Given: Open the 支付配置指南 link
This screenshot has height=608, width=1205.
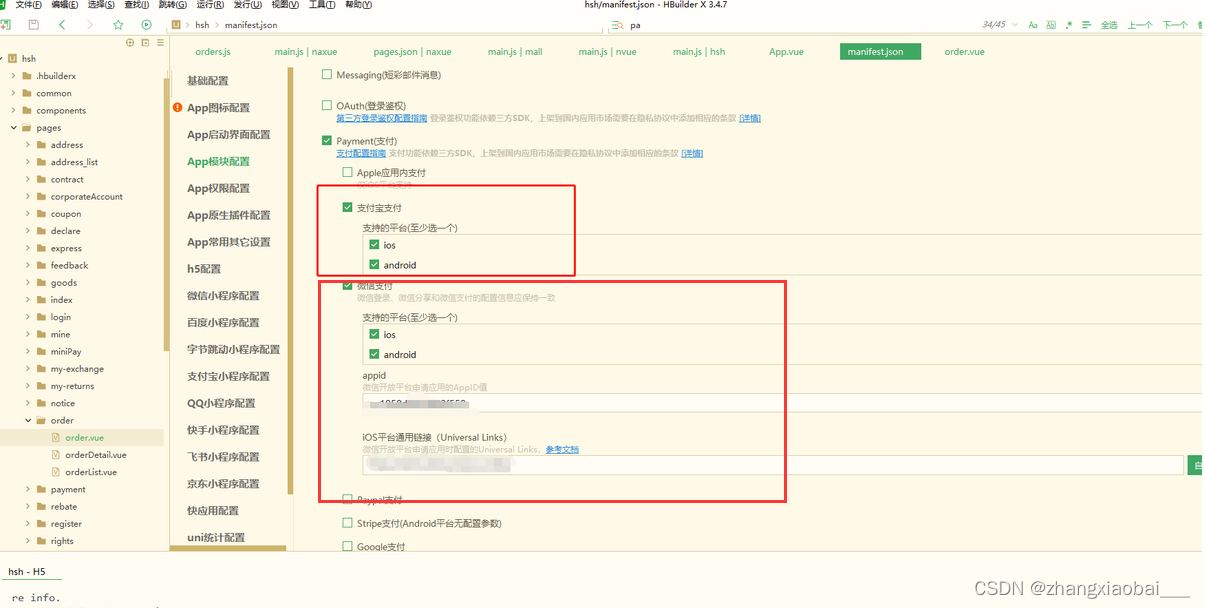Looking at the screenshot, I should [x=361, y=153].
